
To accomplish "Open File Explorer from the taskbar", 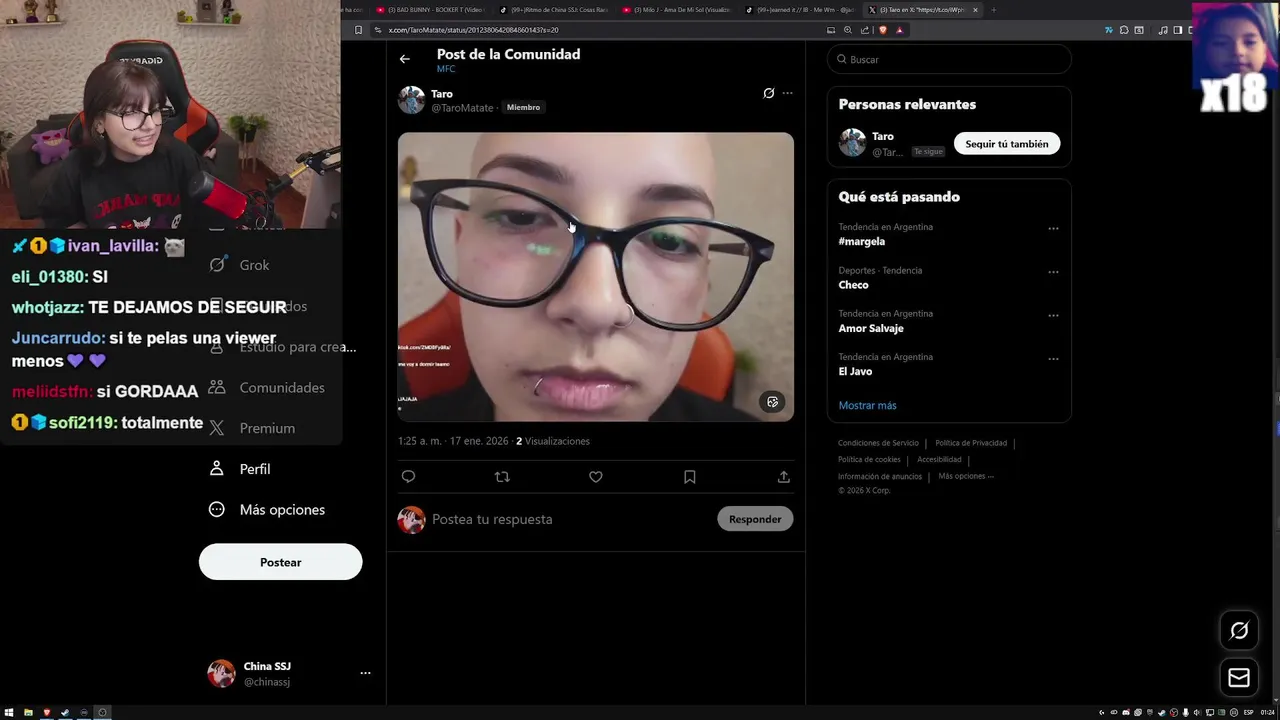I will coord(28,712).
